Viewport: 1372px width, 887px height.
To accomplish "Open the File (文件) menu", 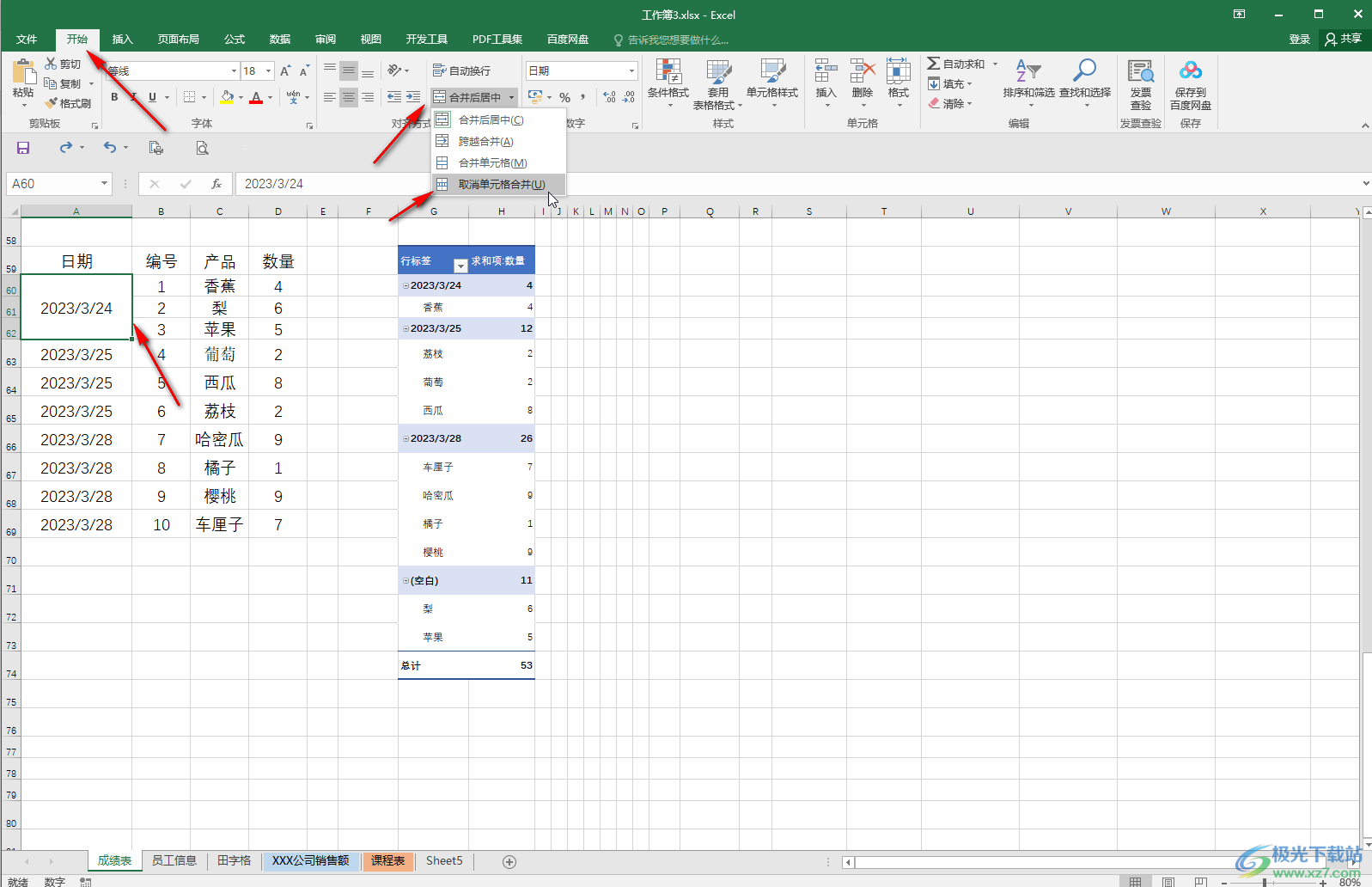I will (x=27, y=40).
